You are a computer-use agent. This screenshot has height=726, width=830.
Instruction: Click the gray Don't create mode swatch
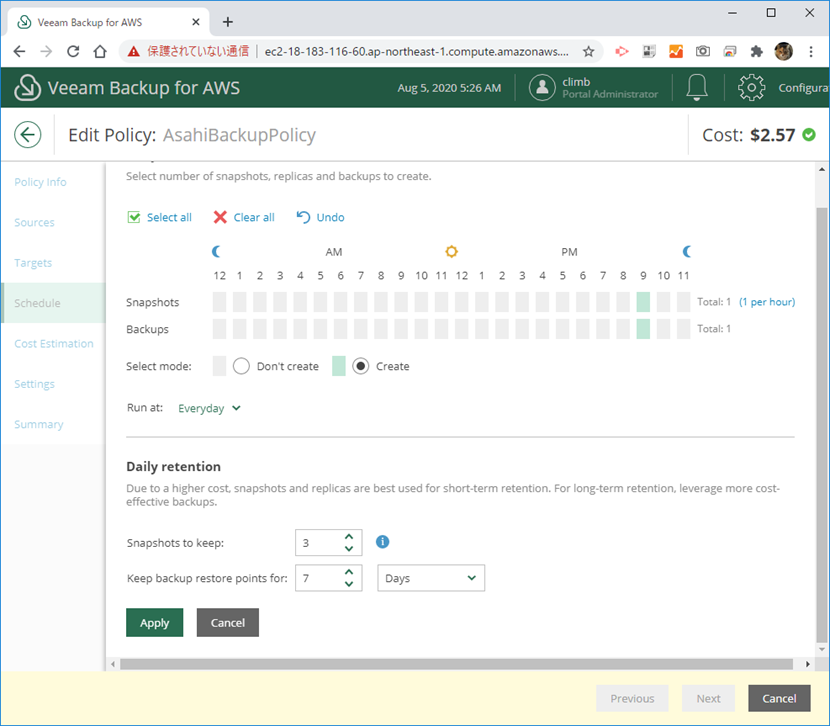pos(219,366)
